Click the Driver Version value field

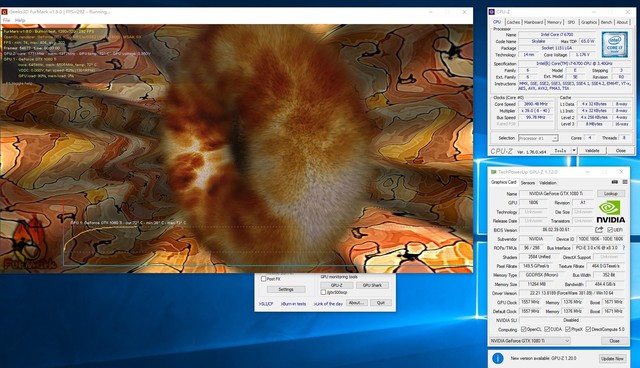tap(572, 293)
